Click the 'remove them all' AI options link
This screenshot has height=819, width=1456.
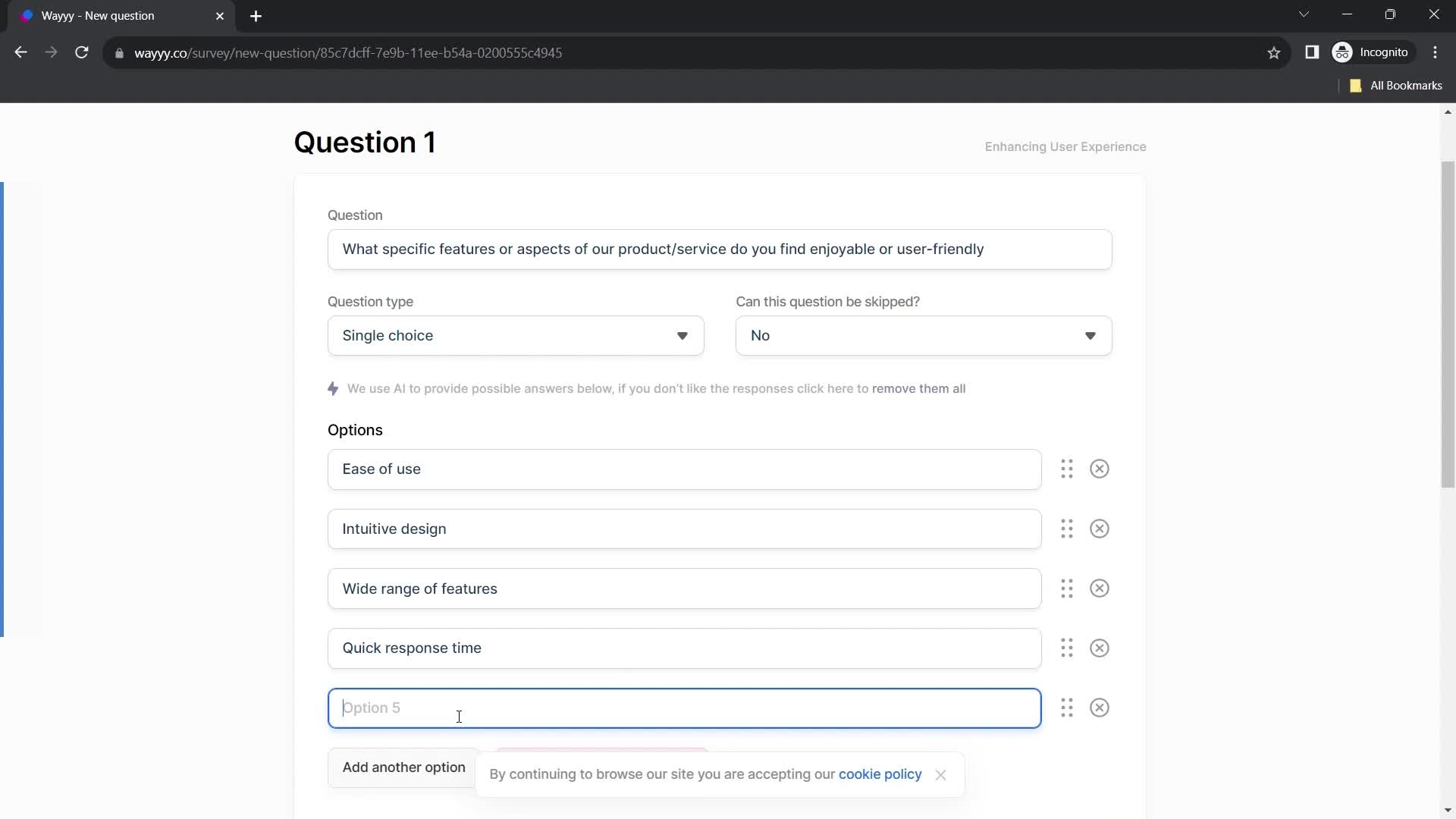coord(918,388)
